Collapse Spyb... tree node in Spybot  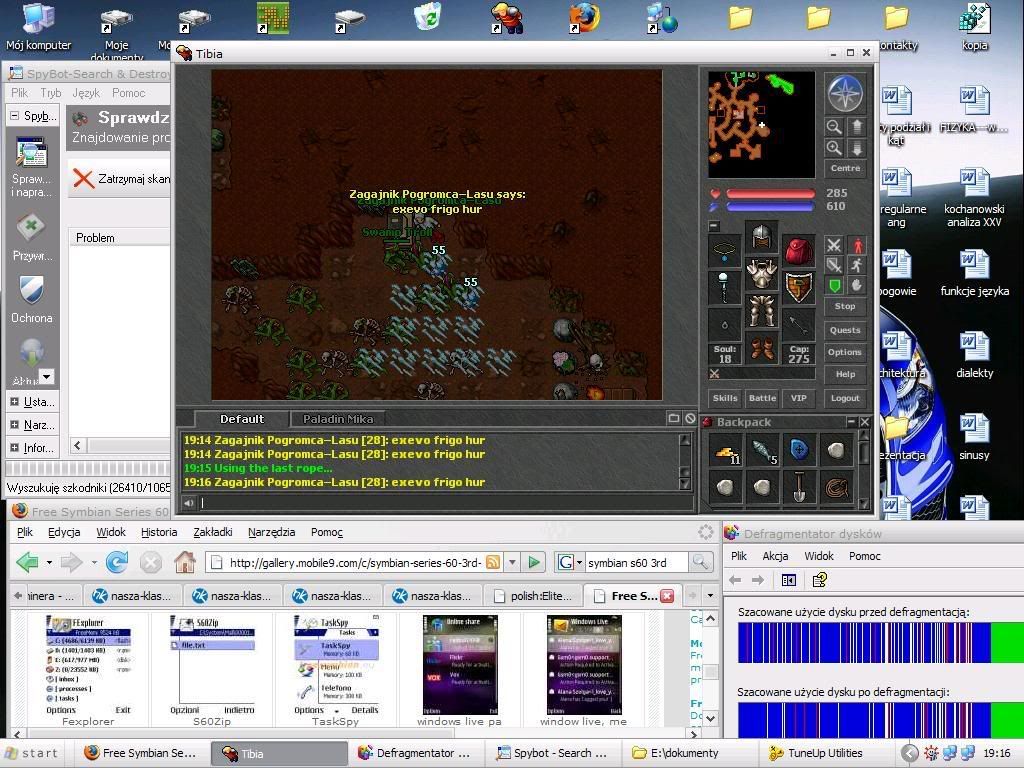(14, 116)
